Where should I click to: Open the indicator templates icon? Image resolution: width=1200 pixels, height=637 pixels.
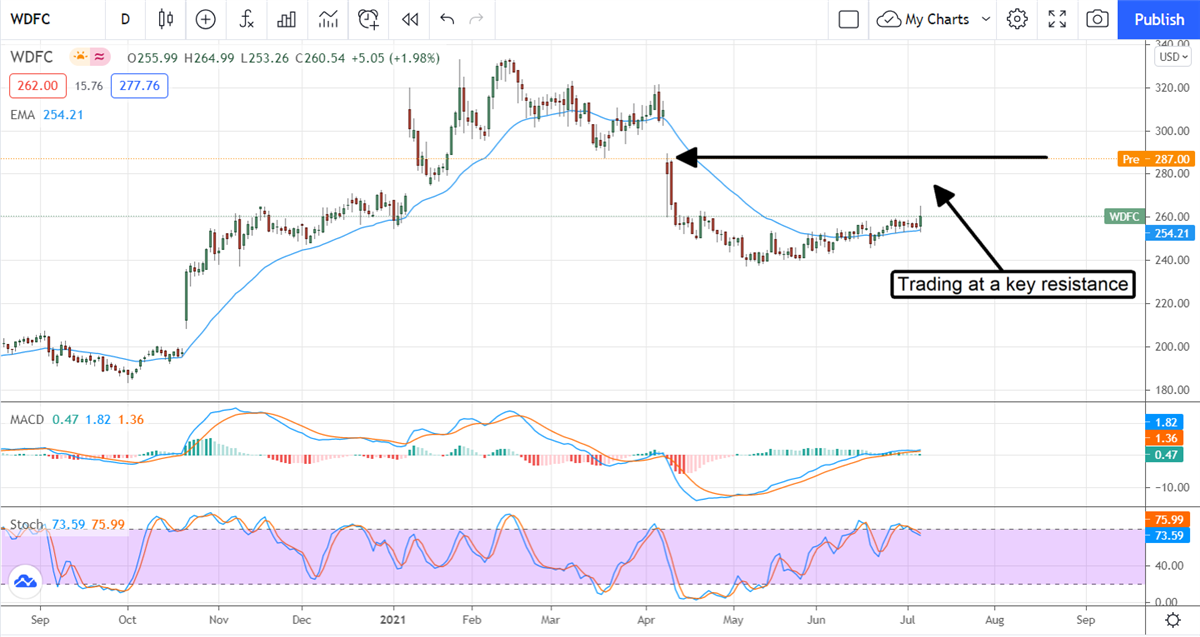[x=328, y=19]
